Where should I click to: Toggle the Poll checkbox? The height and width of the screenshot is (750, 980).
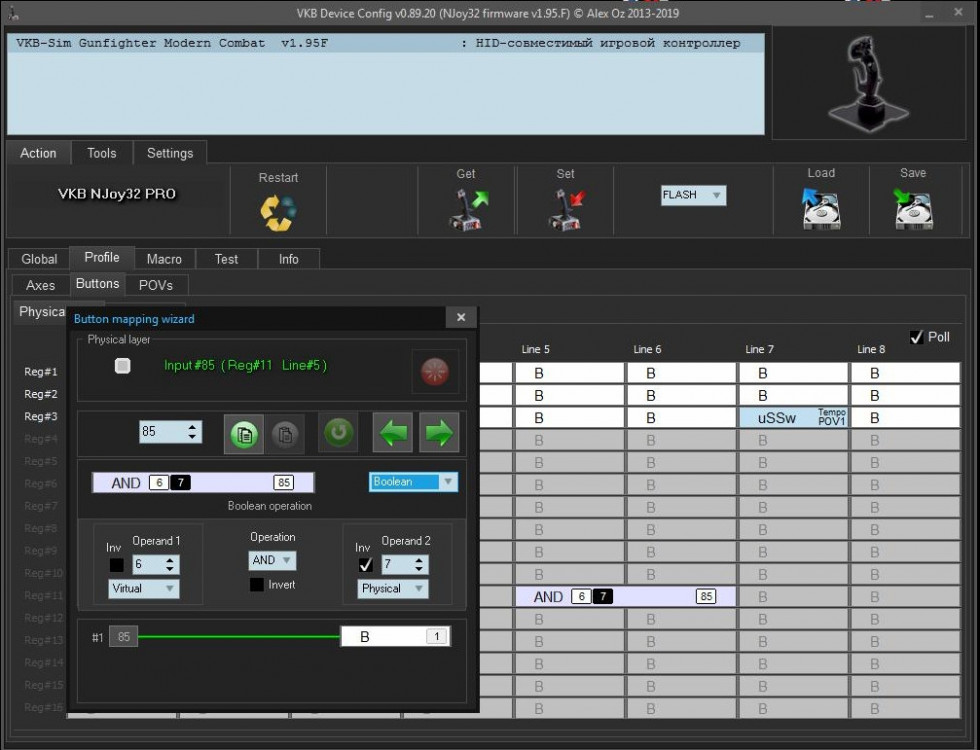tap(917, 338)
